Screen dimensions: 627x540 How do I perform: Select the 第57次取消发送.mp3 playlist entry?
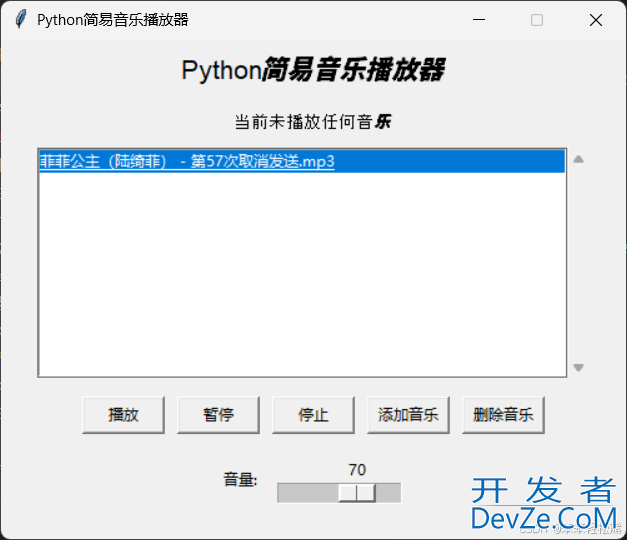click(x=302, y=161)
